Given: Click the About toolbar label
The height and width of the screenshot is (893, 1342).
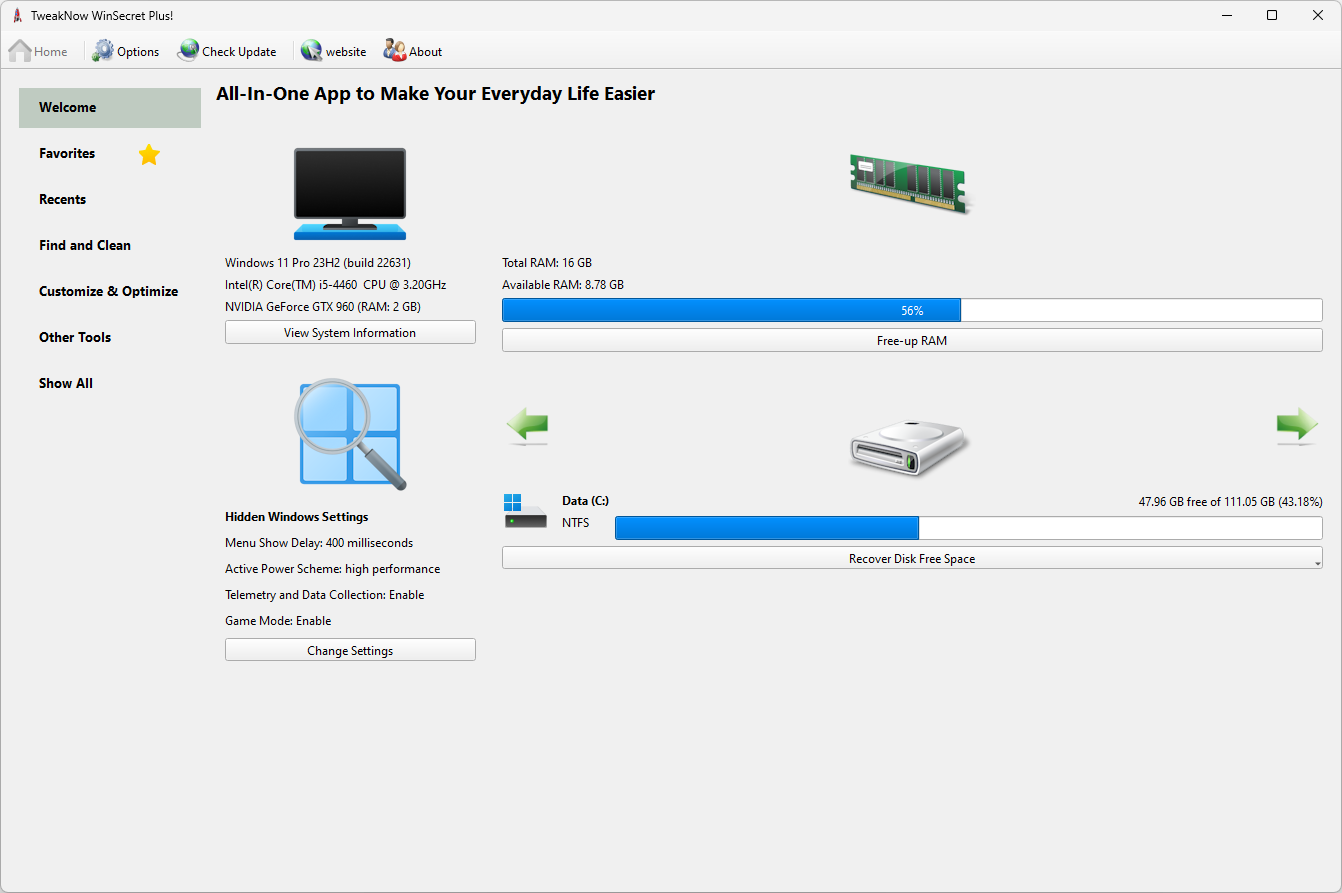Looking at the screenshot, I should click(425, 52).
